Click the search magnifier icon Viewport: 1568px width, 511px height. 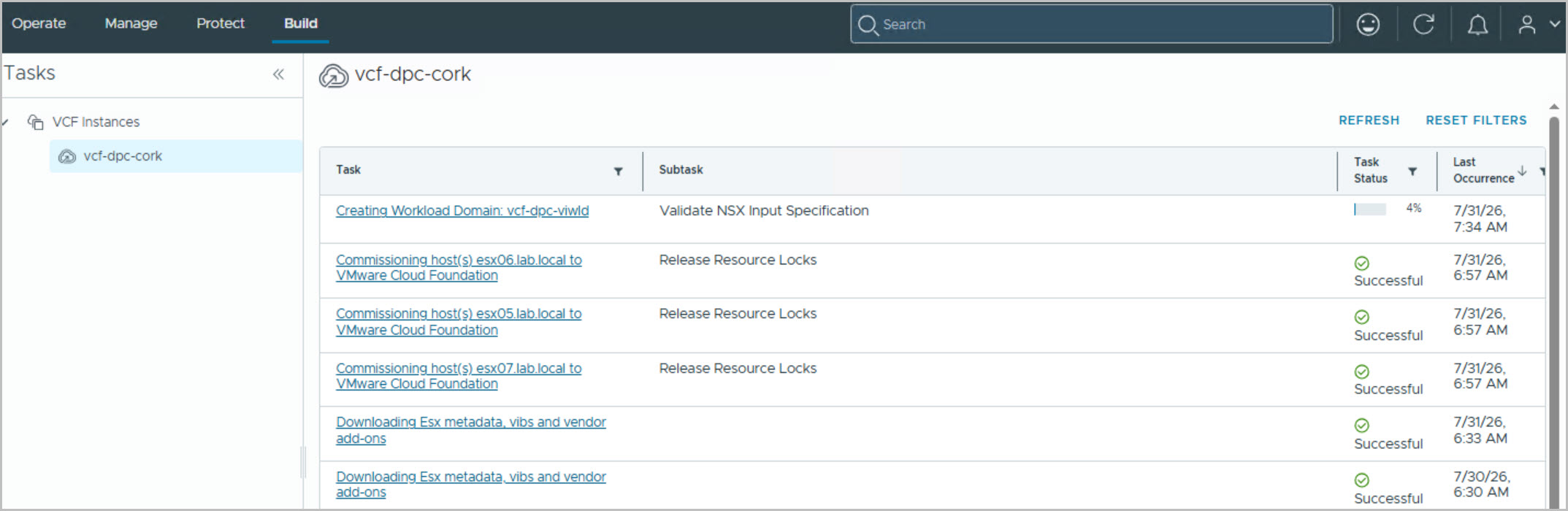click(868, 25)
